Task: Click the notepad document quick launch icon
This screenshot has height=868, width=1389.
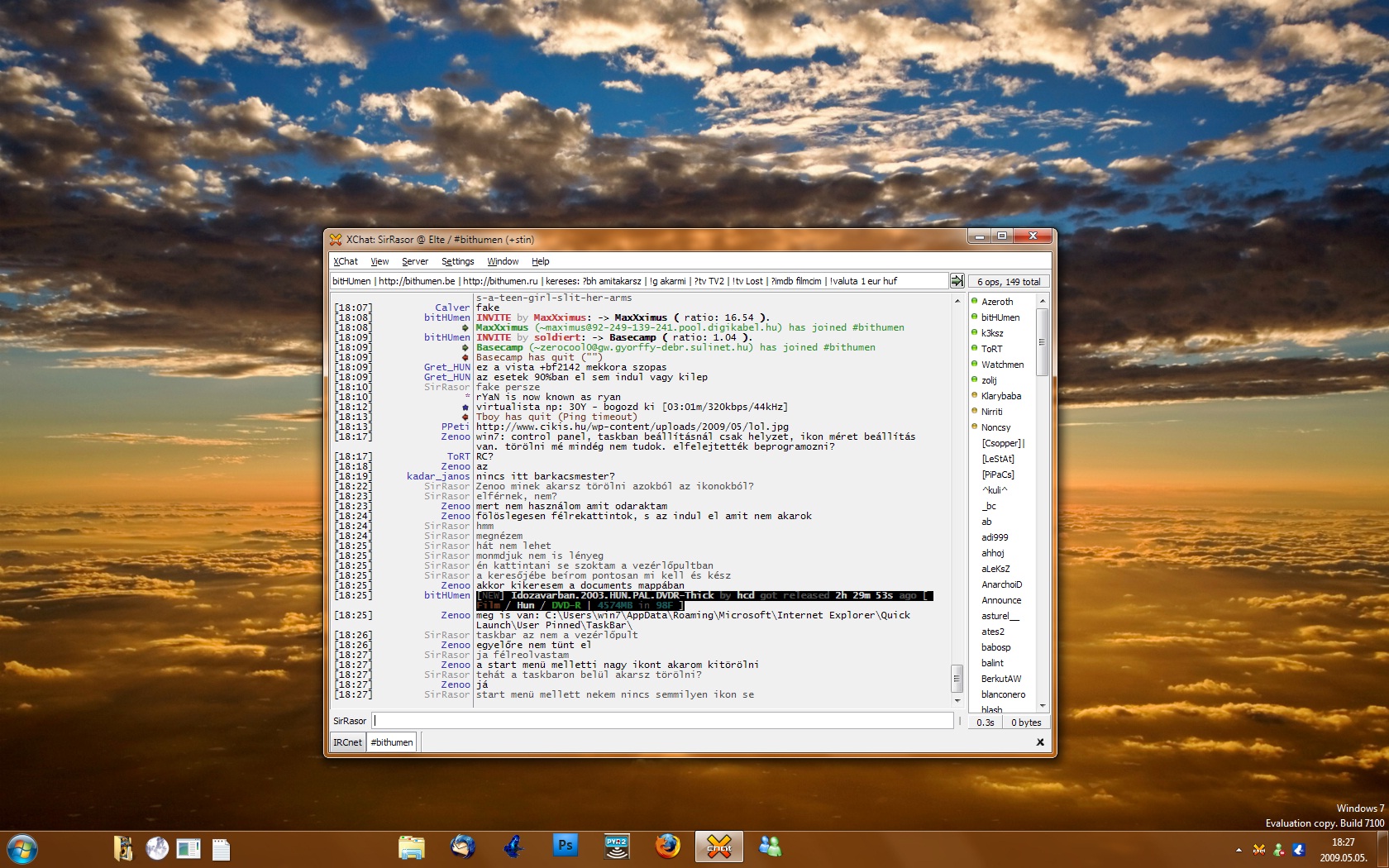Action: pos(221,849)
